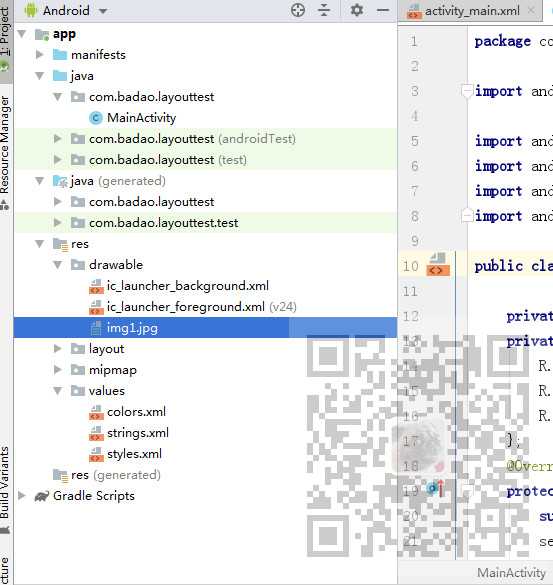553x585 pixels.
Task: Select the layout folder row
Action: tap(205, 349)
